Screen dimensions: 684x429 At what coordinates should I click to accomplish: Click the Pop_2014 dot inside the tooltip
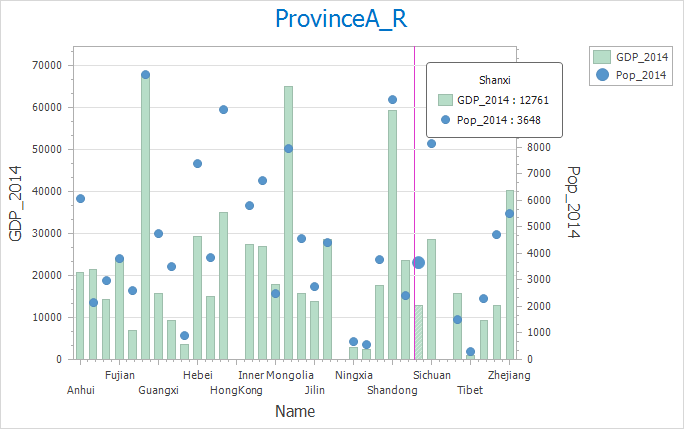(x=446, y=120)
